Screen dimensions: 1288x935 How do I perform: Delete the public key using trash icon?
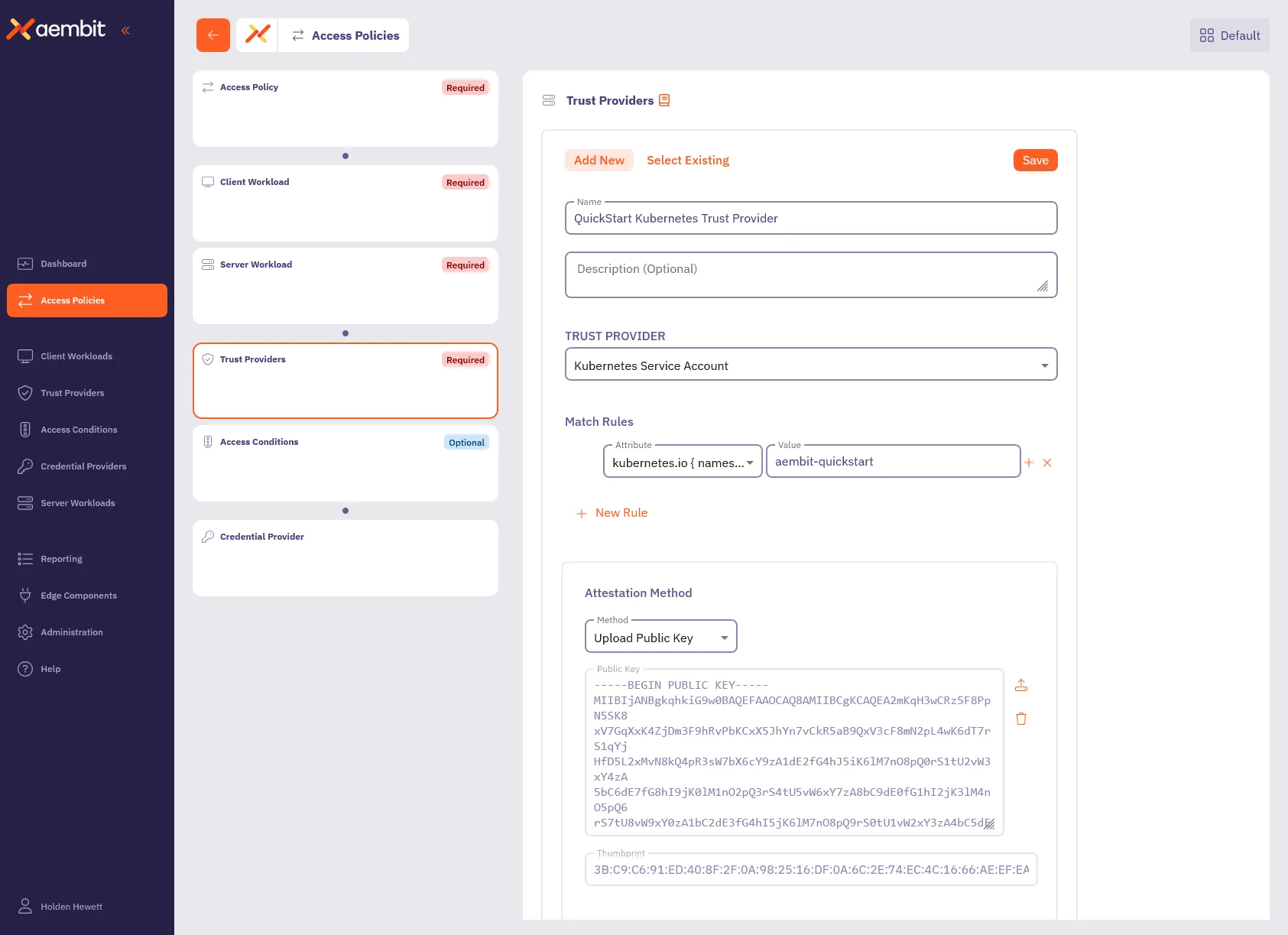point(1021,718)
